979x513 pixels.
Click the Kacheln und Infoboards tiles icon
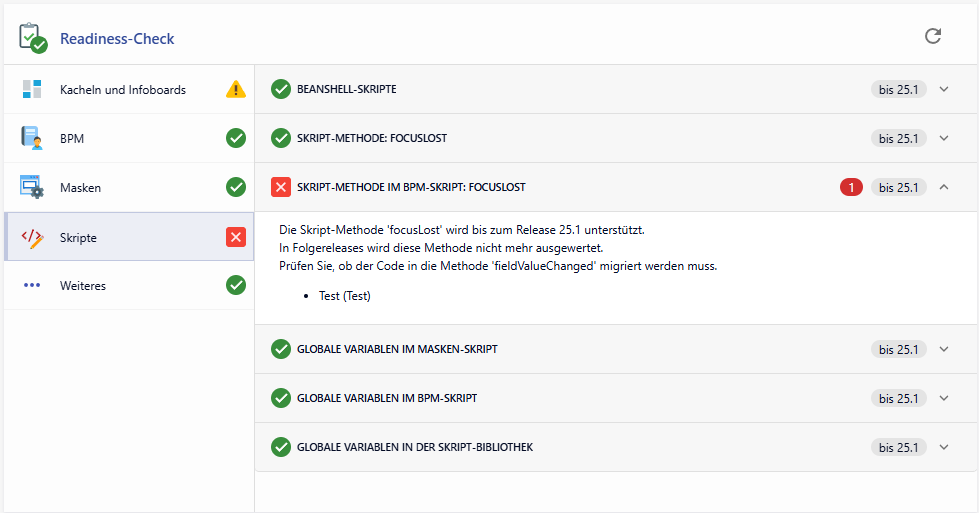pos(32,89)
